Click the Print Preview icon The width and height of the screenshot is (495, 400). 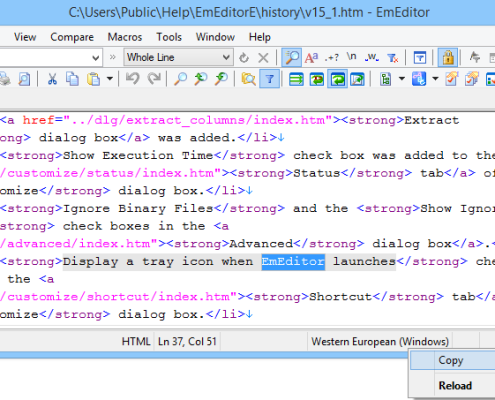[24, 79]
